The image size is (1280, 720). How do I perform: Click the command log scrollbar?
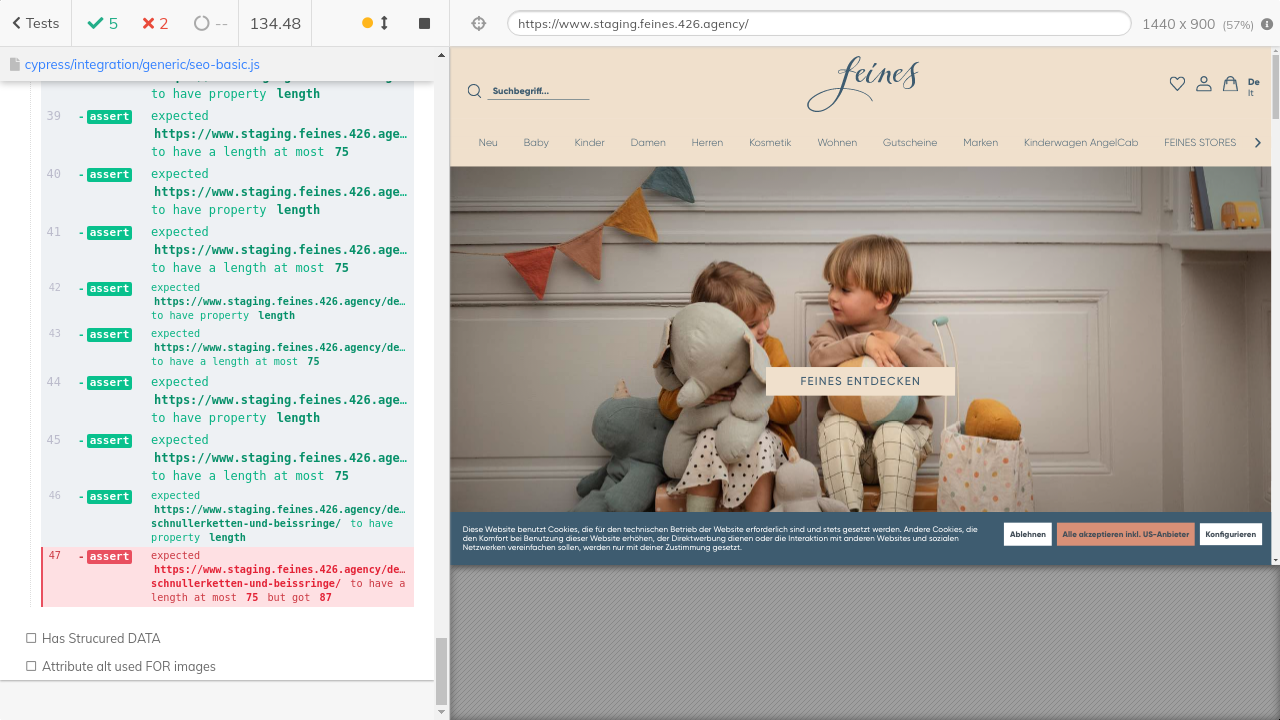441,670
